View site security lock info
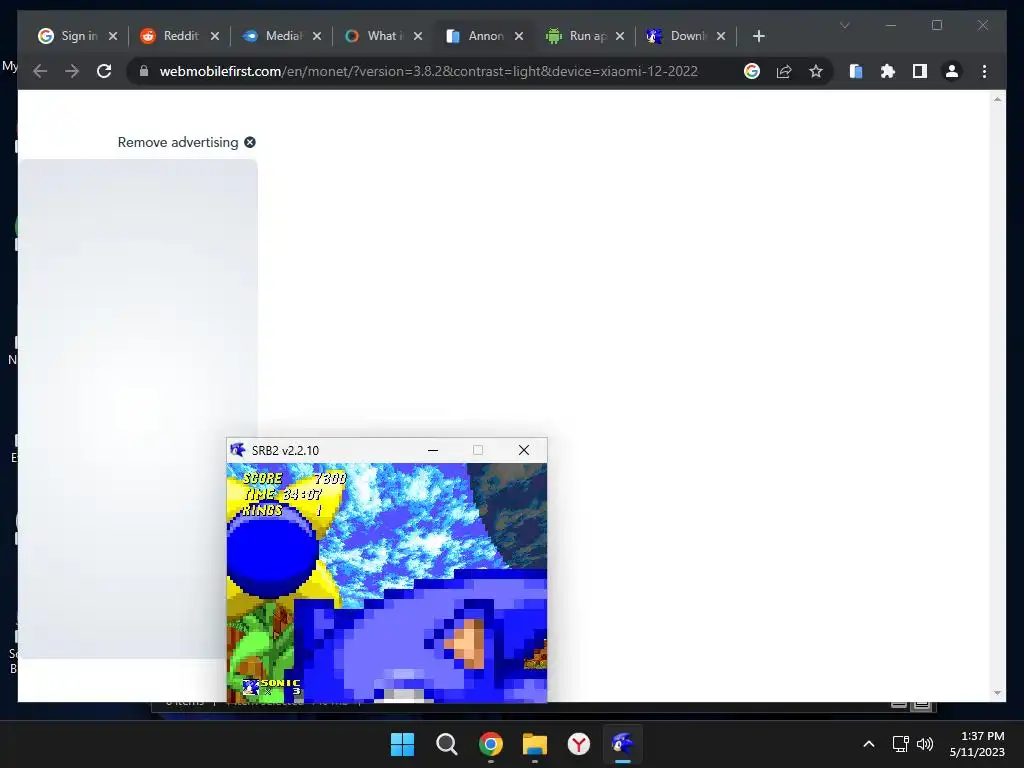This screenshot has width=1024, height=768. [144, 71]
